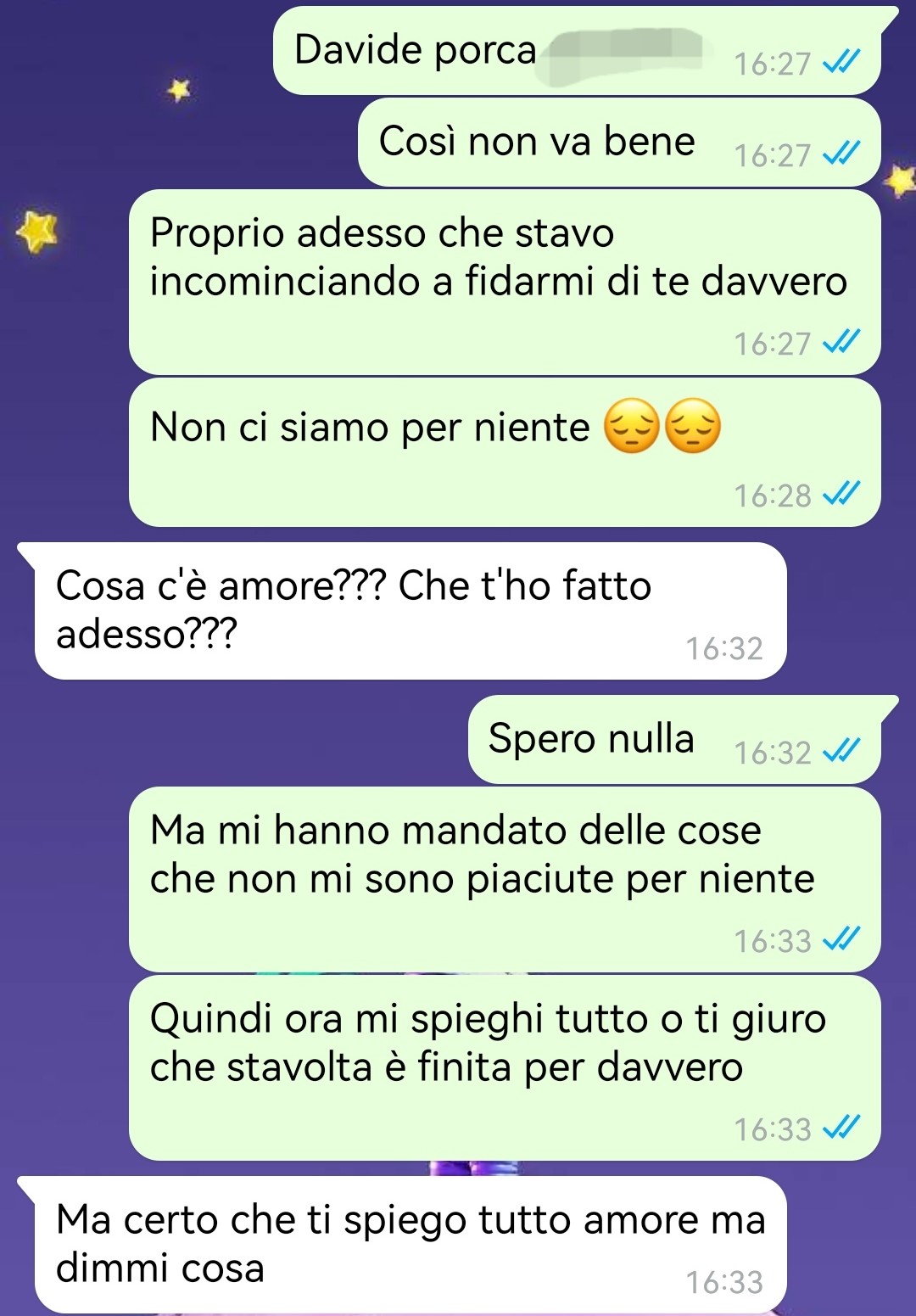This screenshot has width=916, height=1316.
Task: Tap the second pensive emoji in the message
Action: click(693, 427)
